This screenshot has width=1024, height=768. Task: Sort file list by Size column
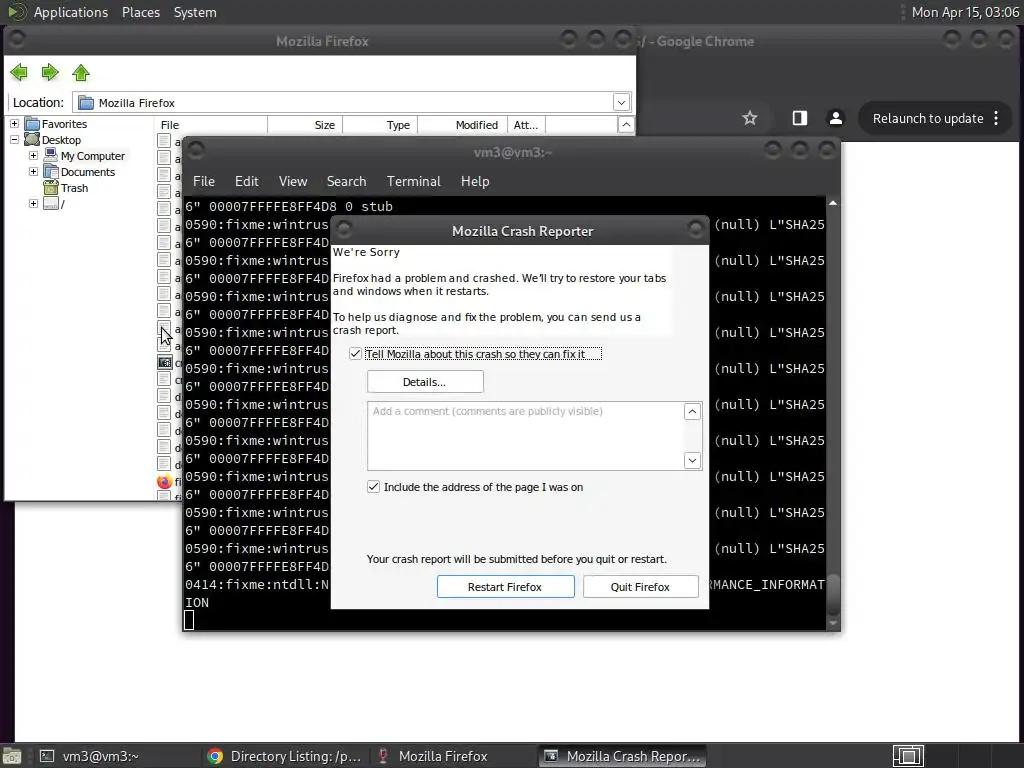click(305, 125)
